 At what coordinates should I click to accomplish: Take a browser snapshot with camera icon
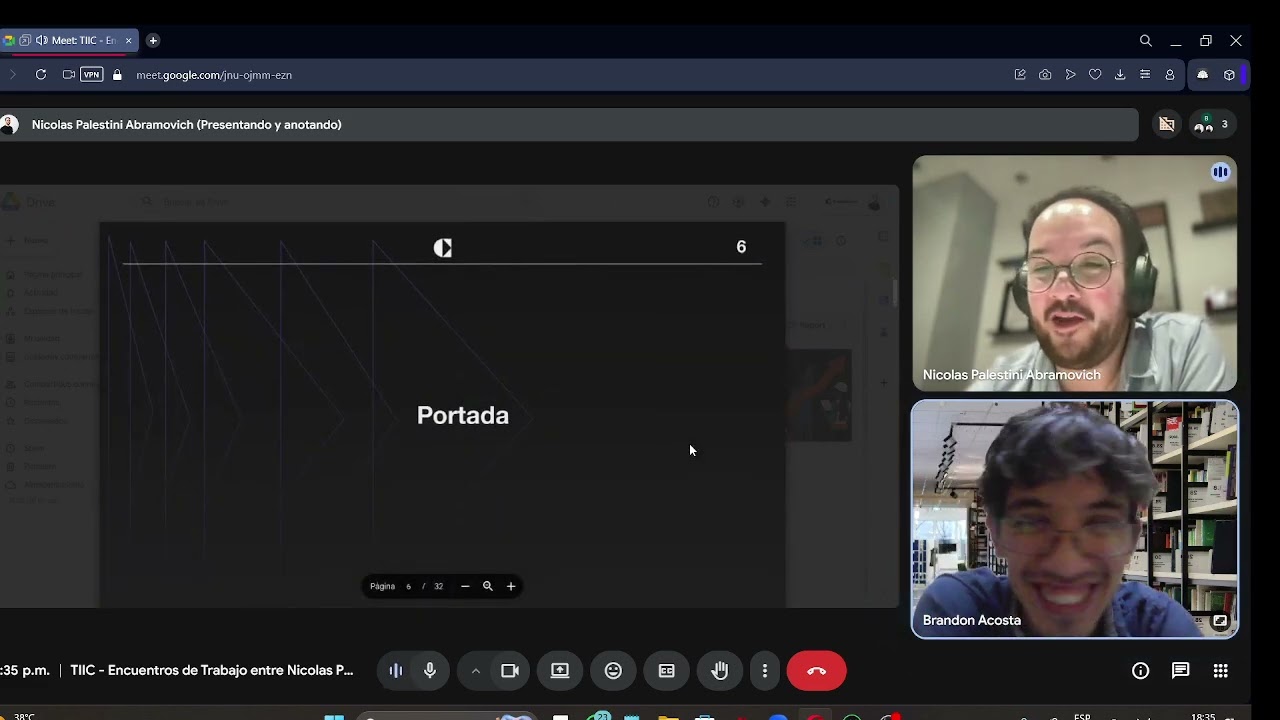pos(1045,75)
